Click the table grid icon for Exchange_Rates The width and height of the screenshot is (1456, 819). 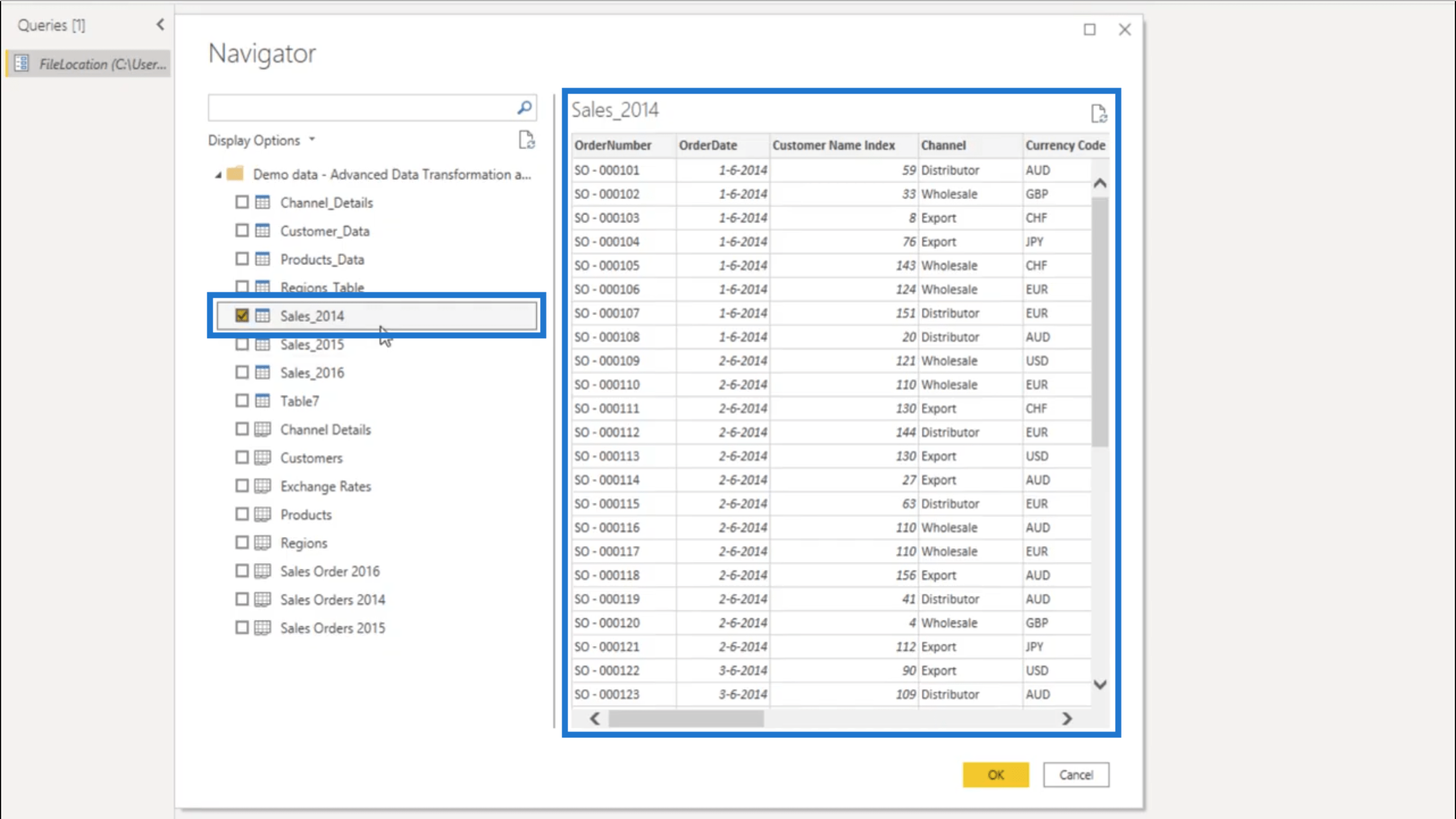(x=262, y=485)
